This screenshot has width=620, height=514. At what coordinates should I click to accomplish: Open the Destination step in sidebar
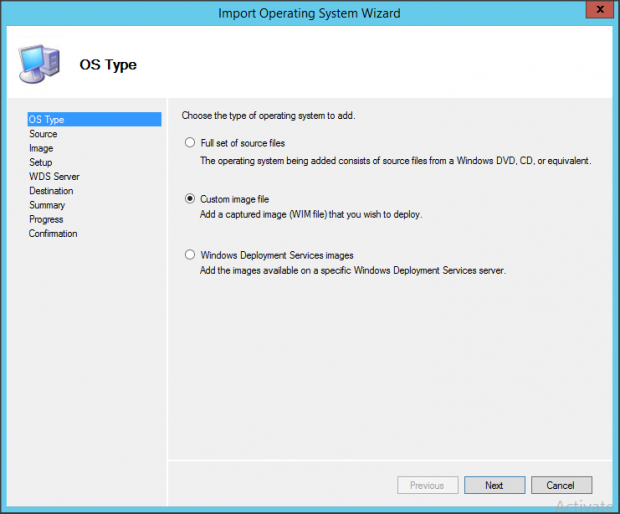click(51, 191)
